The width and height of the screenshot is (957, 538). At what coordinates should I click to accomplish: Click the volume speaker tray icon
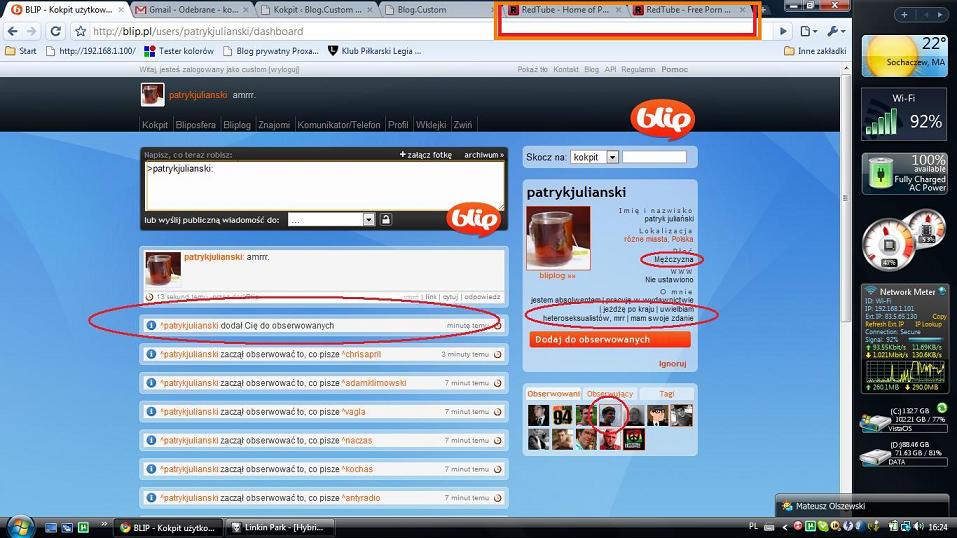coord(919,526)
